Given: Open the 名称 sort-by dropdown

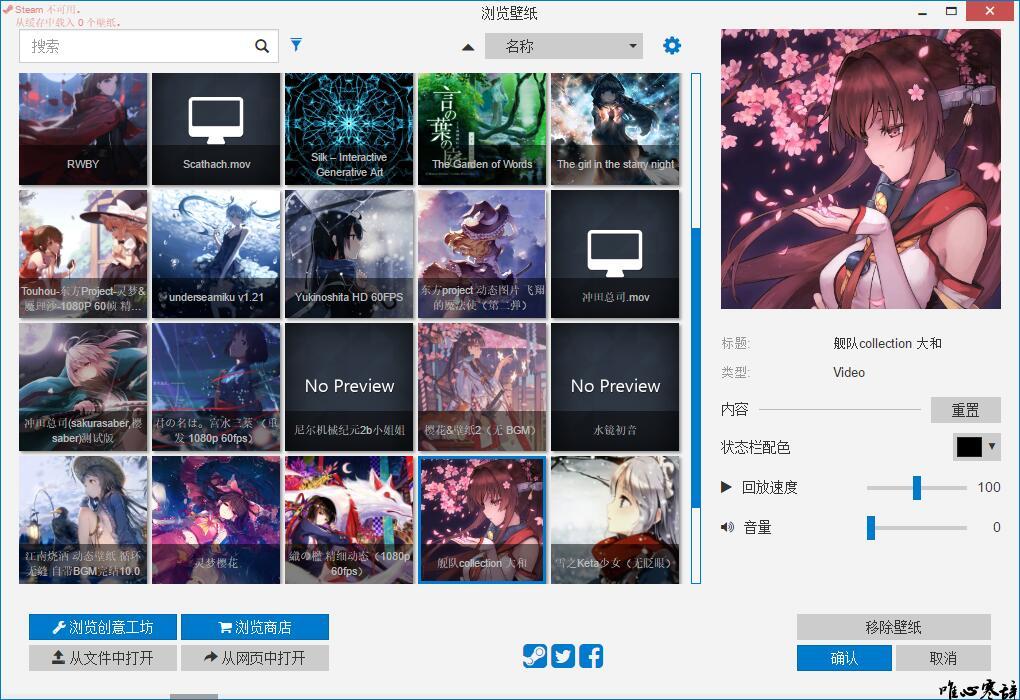Looking at the screenshot, I should 563,46.
